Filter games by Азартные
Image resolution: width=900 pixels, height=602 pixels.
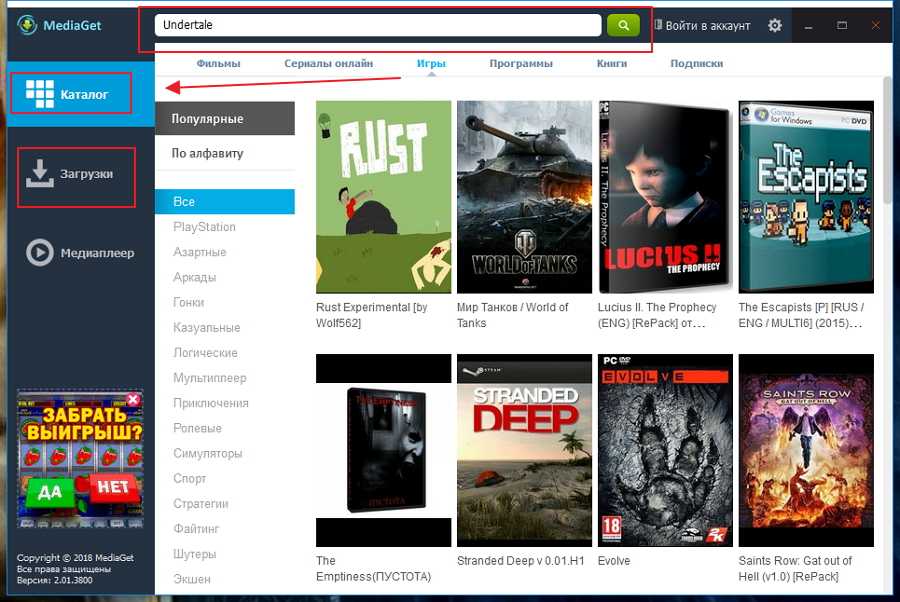click(x=200, y=252)
